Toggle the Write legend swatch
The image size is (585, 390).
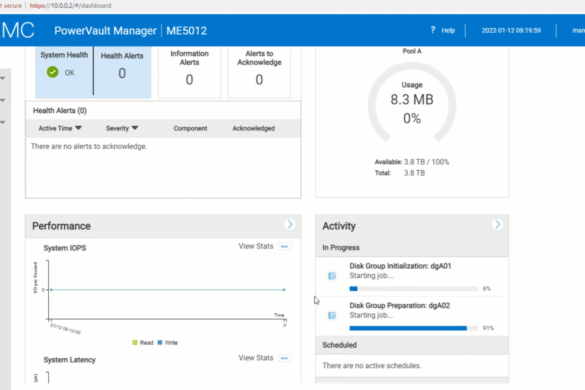coord(160,343)
